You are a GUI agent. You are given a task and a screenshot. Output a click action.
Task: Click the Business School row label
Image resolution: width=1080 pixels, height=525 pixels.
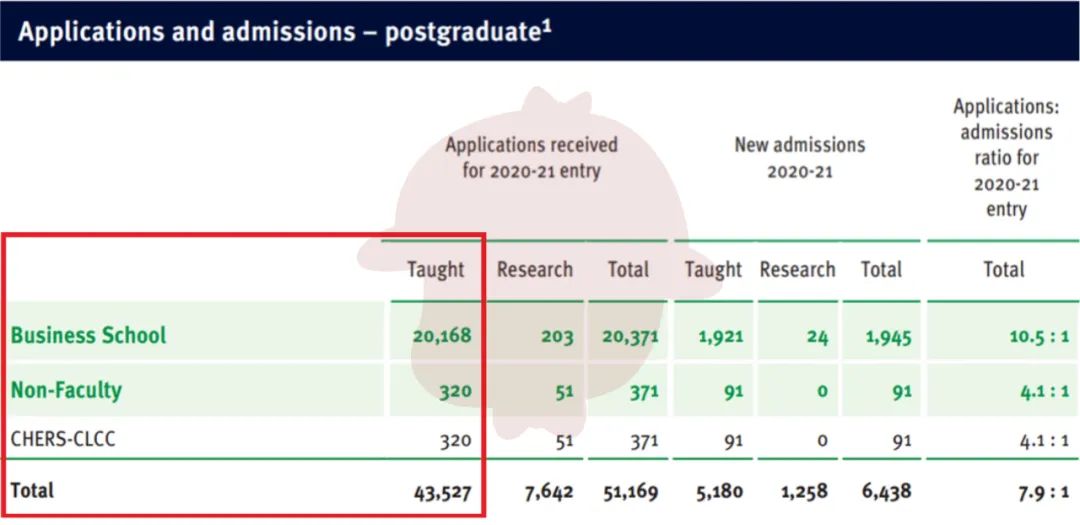(x=89, y=335)
